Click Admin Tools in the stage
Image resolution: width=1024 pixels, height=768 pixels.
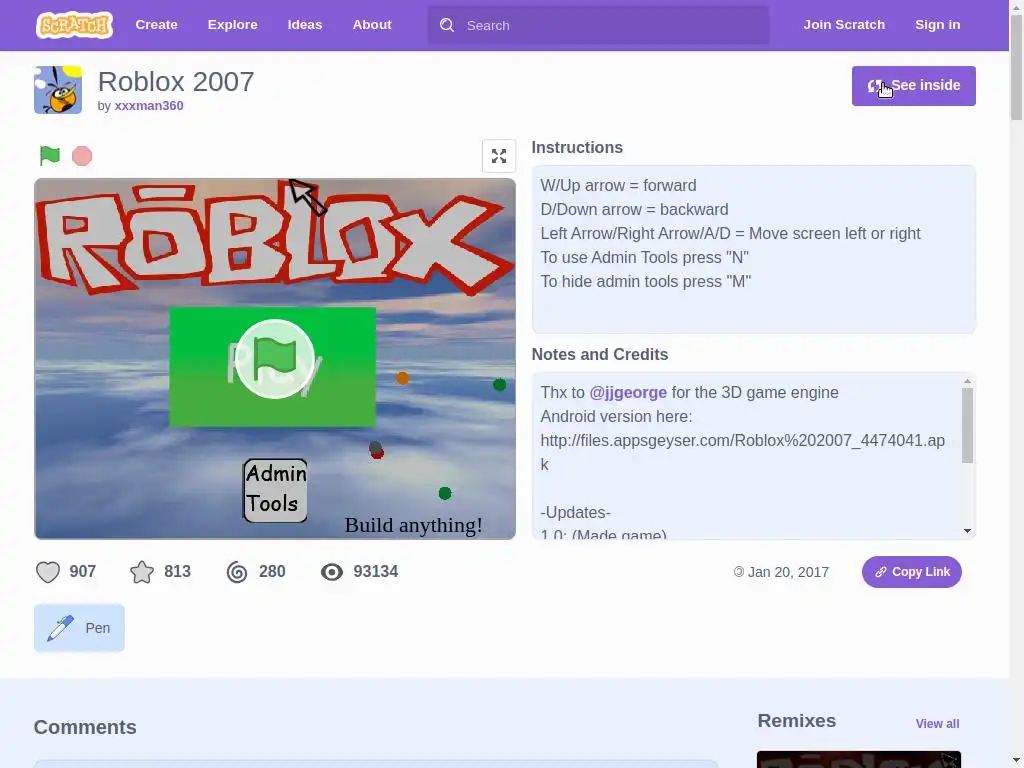275,490
